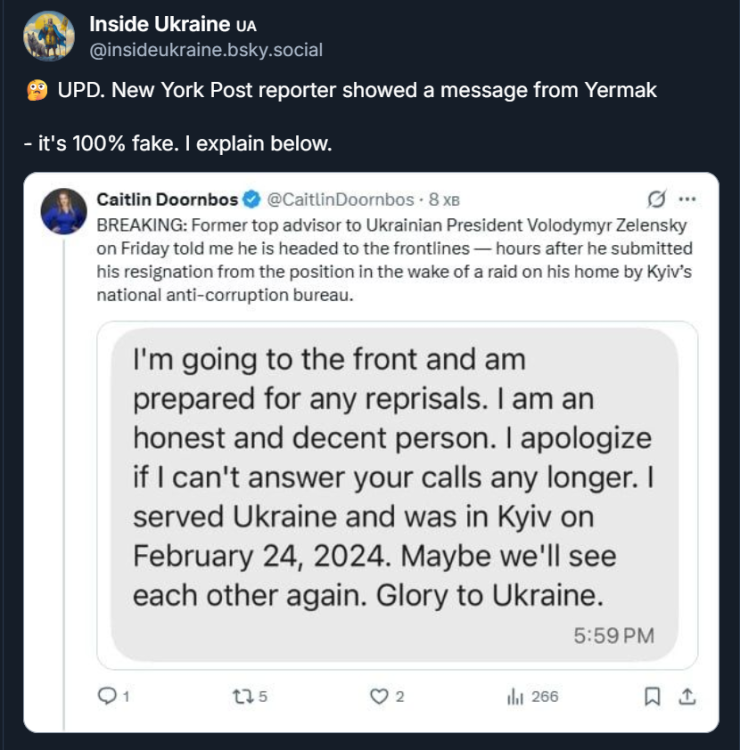Click the reply speech bubble icon

coord(106,696)
